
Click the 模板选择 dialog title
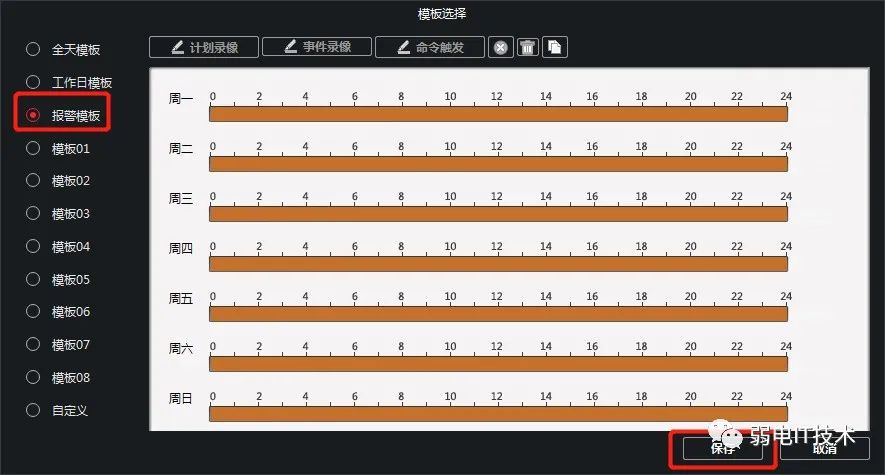pos(442,14)
